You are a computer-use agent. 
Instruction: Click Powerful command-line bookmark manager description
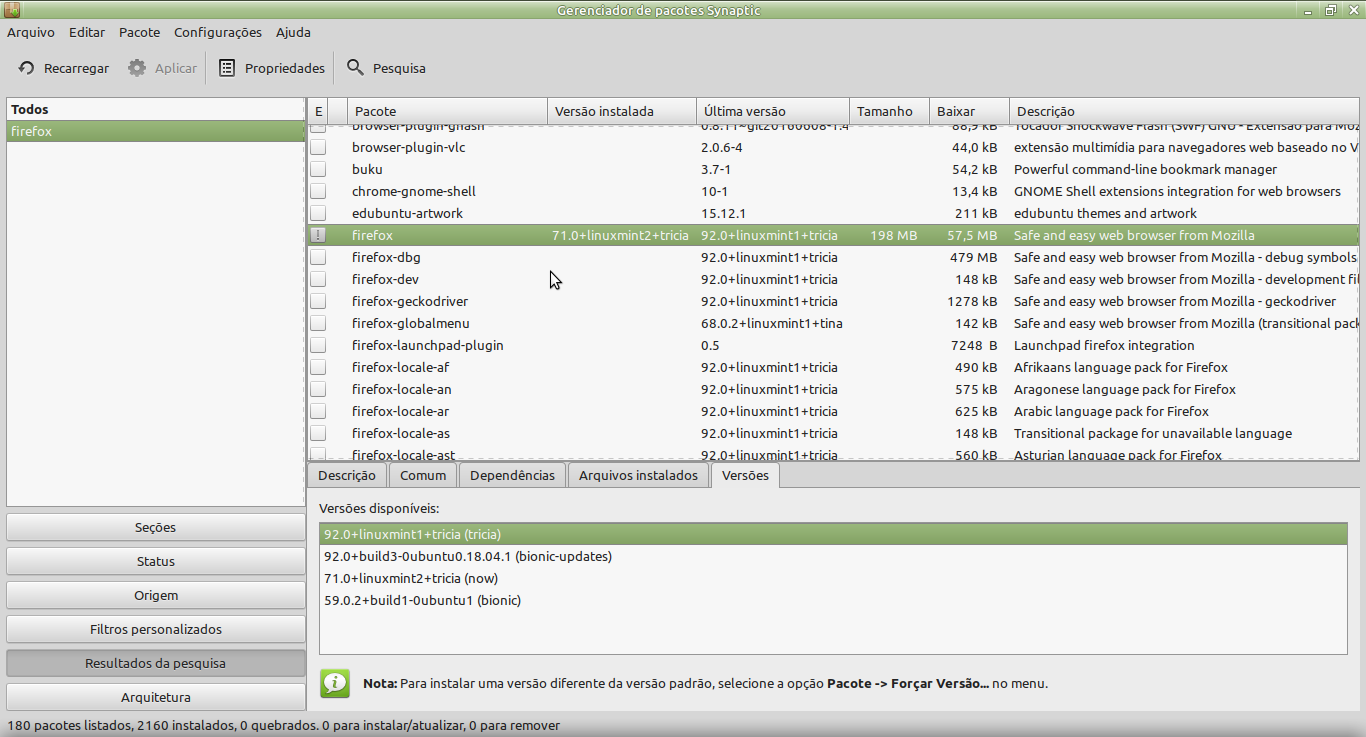[1145, 169]
